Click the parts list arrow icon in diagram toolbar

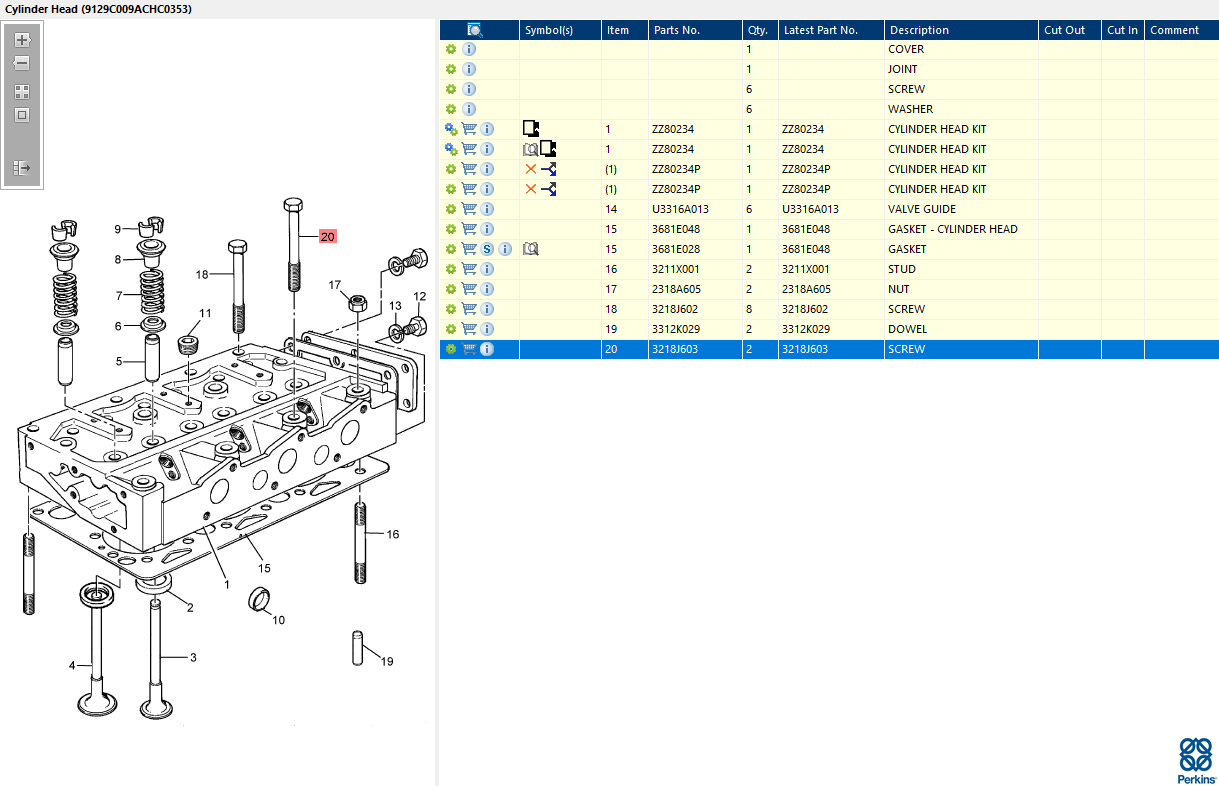click(22, 168)
